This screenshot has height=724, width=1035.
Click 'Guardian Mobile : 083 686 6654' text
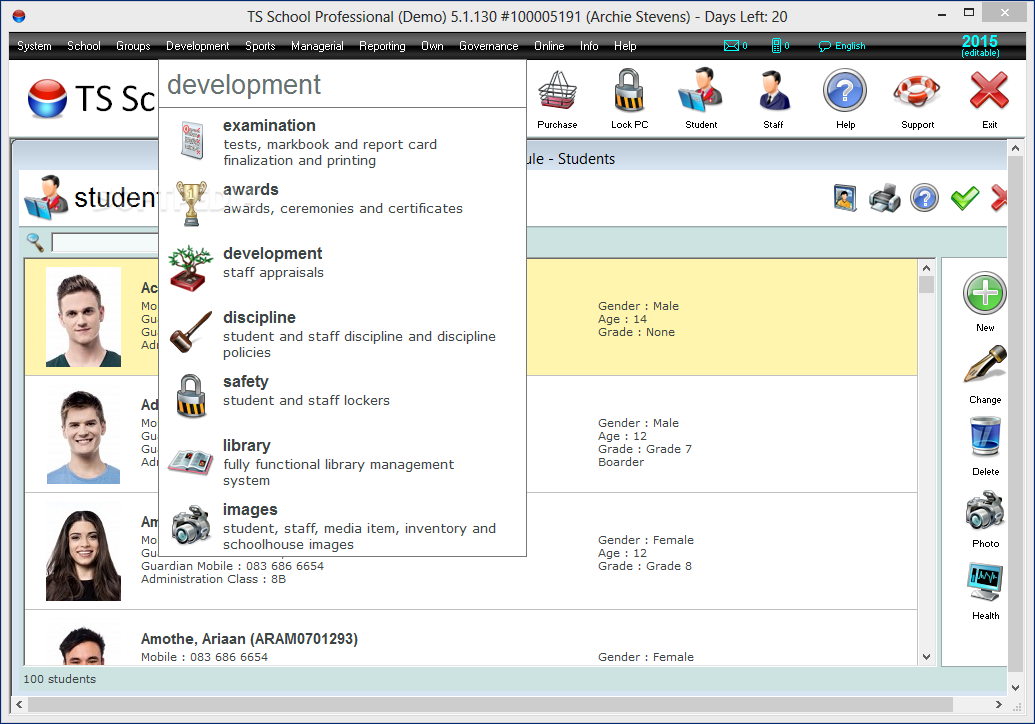tap(232, 566)
